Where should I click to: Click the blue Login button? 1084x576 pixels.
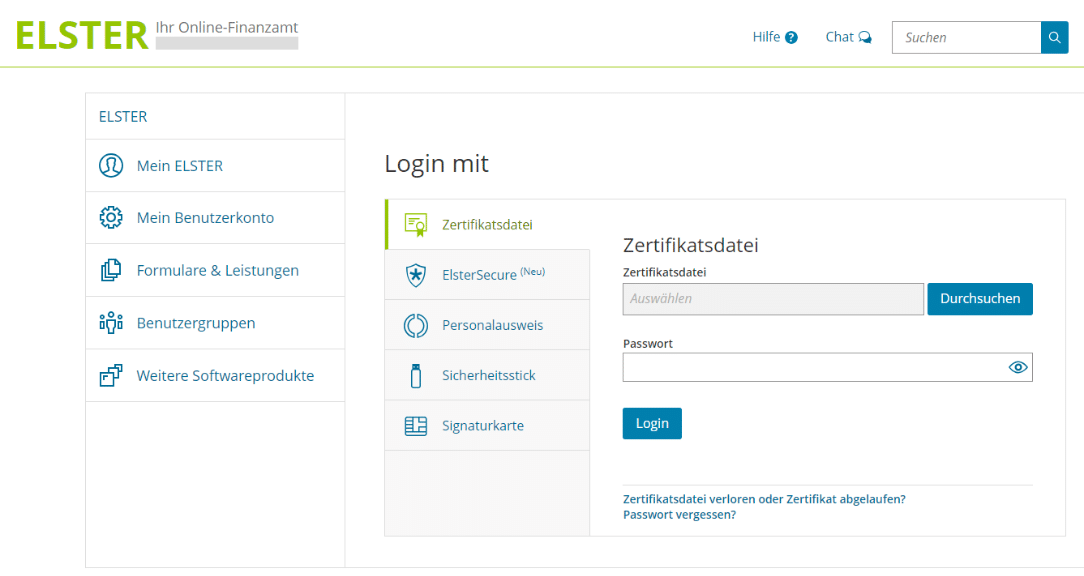[652, 423]
